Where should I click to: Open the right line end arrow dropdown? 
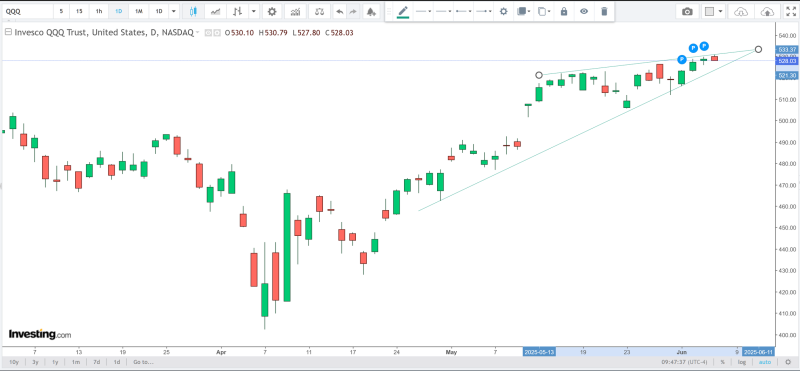tap(483, 11)
